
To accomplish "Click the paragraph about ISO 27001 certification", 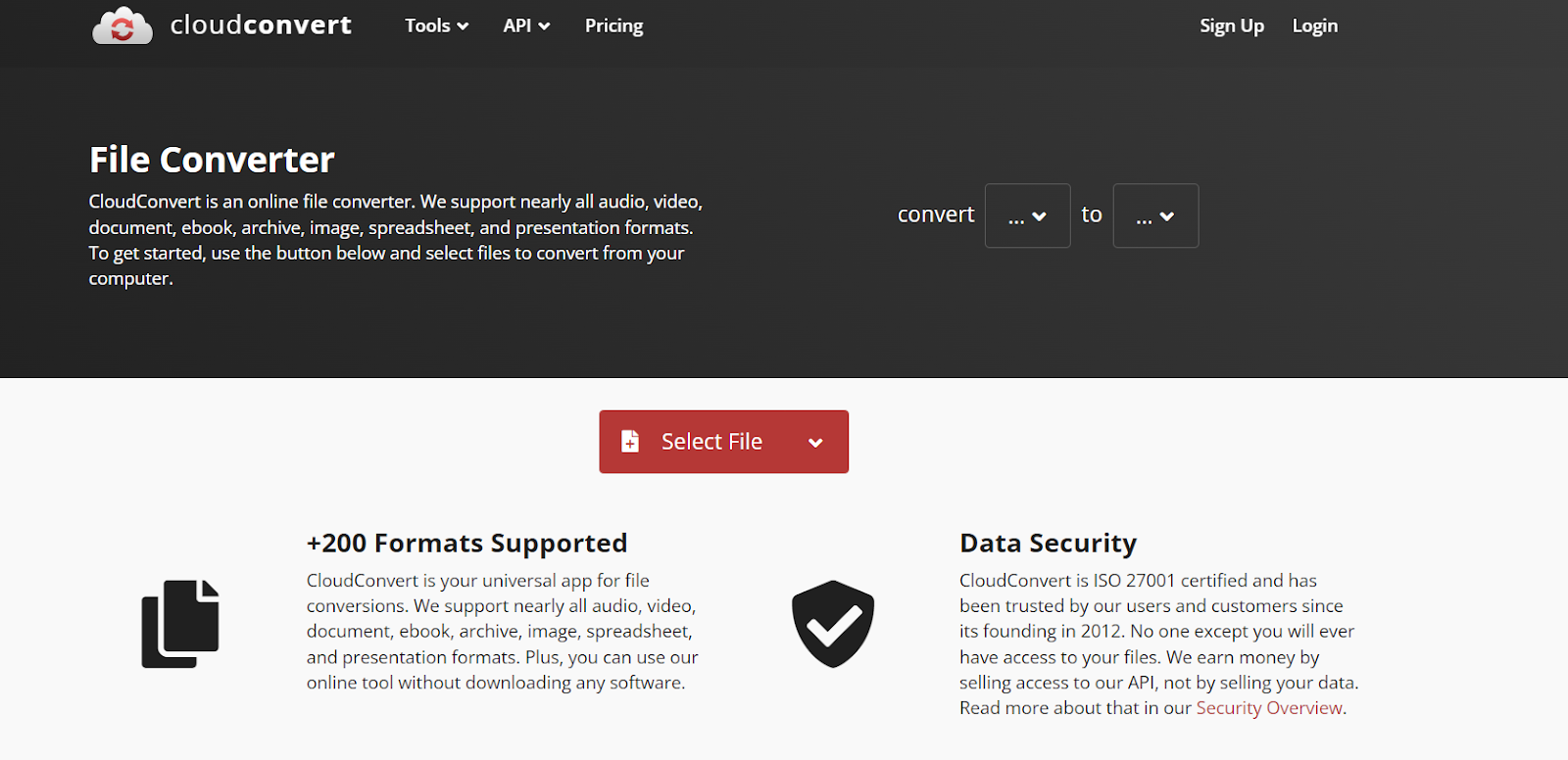I will click(1159, 644).
